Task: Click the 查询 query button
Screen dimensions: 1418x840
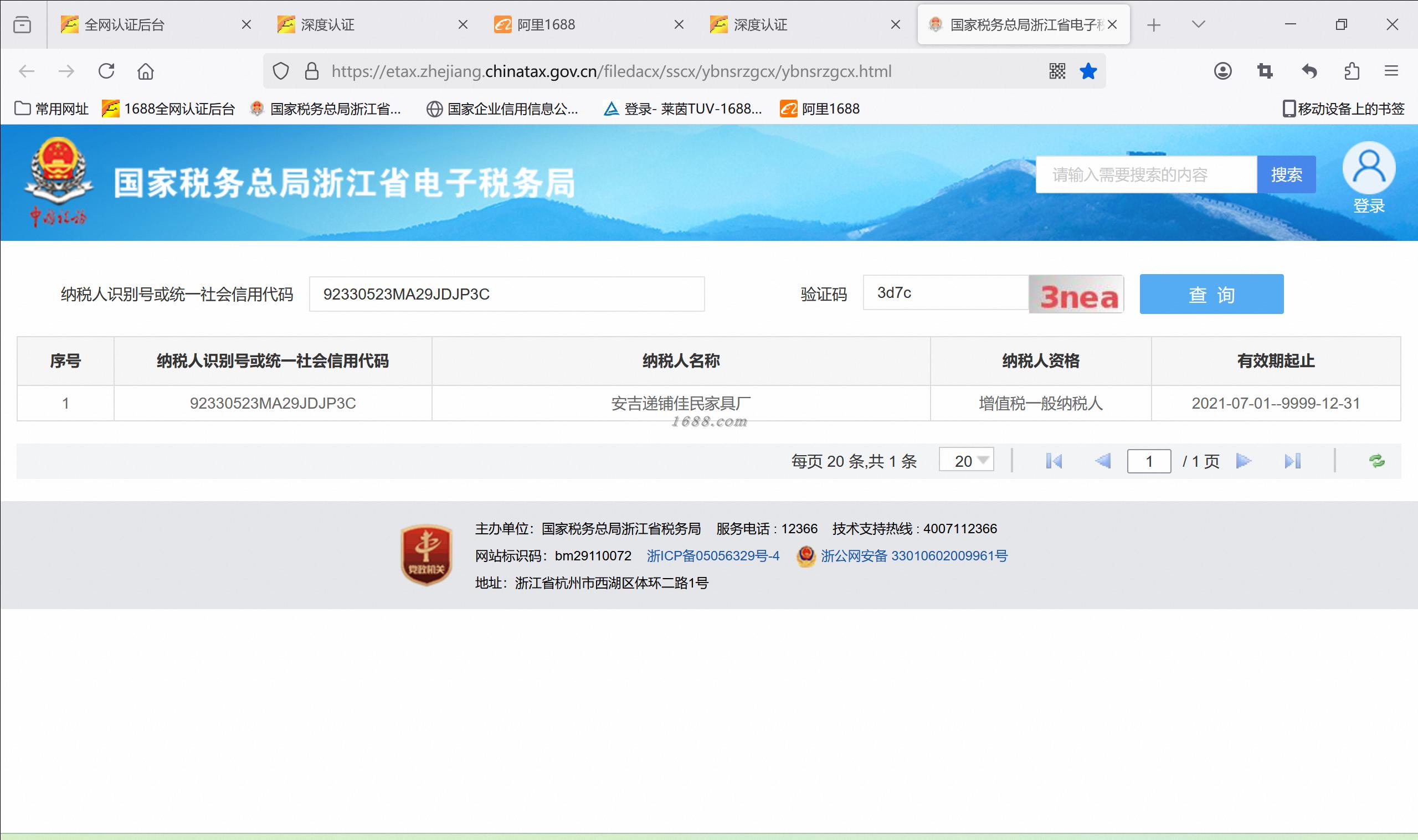Action: pos(1211,294)
